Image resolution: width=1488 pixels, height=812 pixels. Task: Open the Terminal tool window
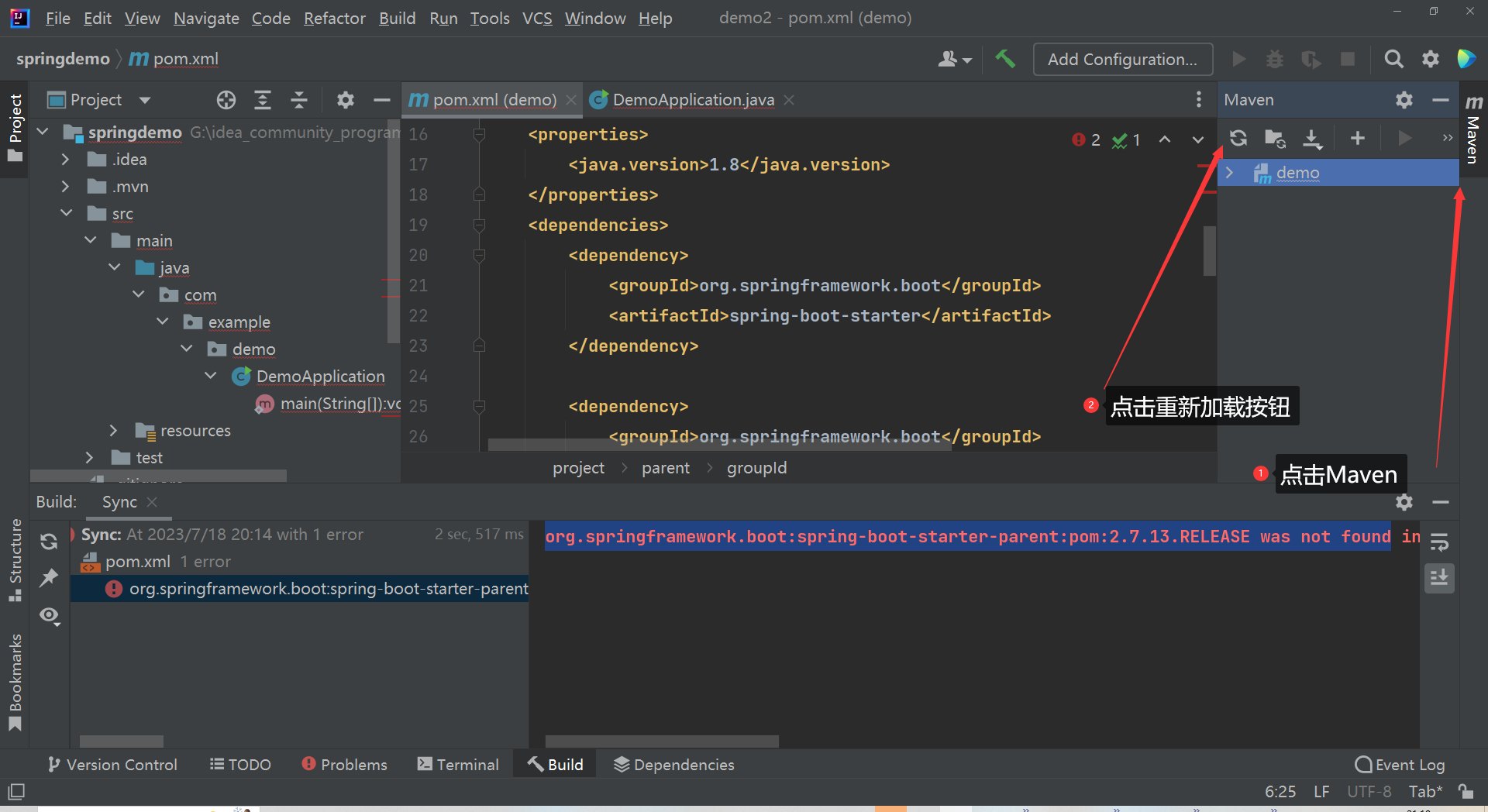point(458,765)
